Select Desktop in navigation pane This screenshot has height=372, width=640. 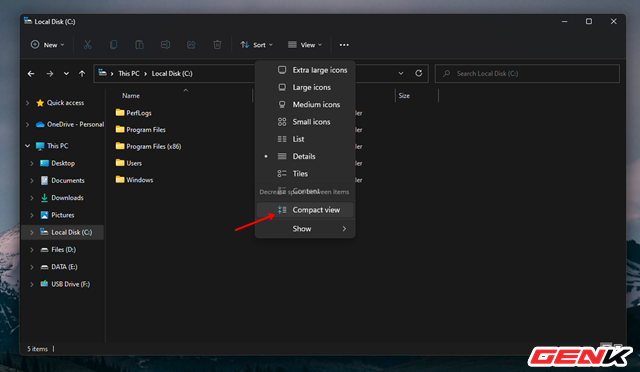[63, 163]
